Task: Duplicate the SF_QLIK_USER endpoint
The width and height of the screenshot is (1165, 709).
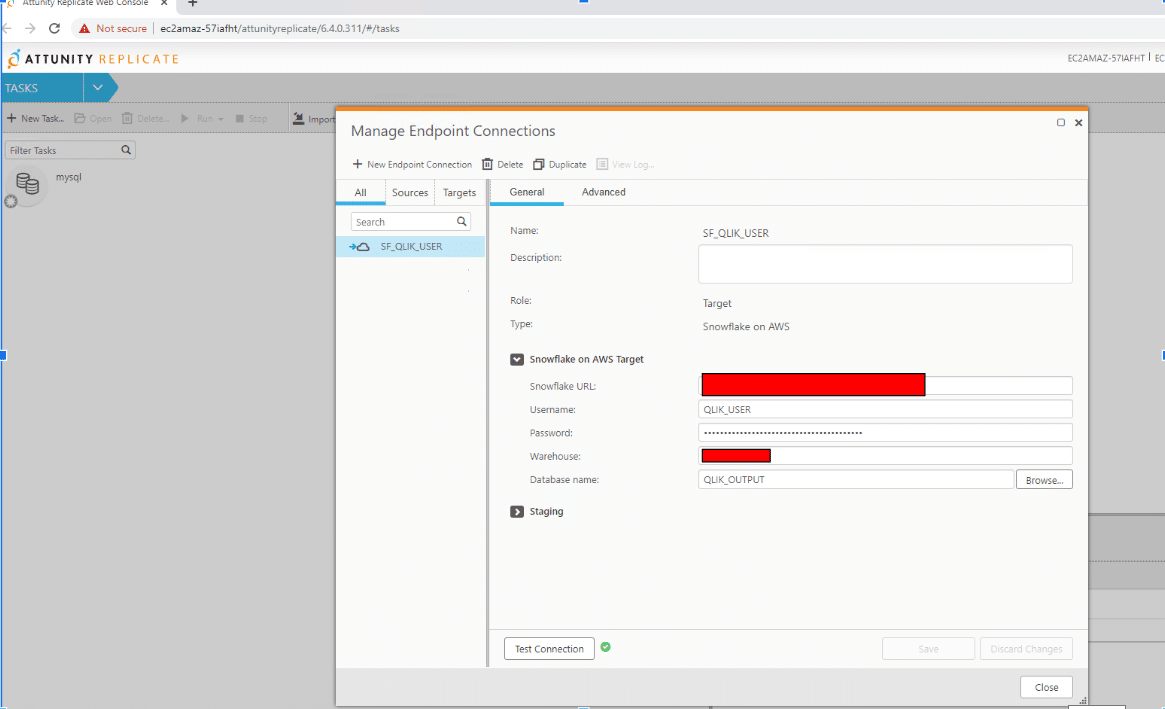Action: click(559, 164)
